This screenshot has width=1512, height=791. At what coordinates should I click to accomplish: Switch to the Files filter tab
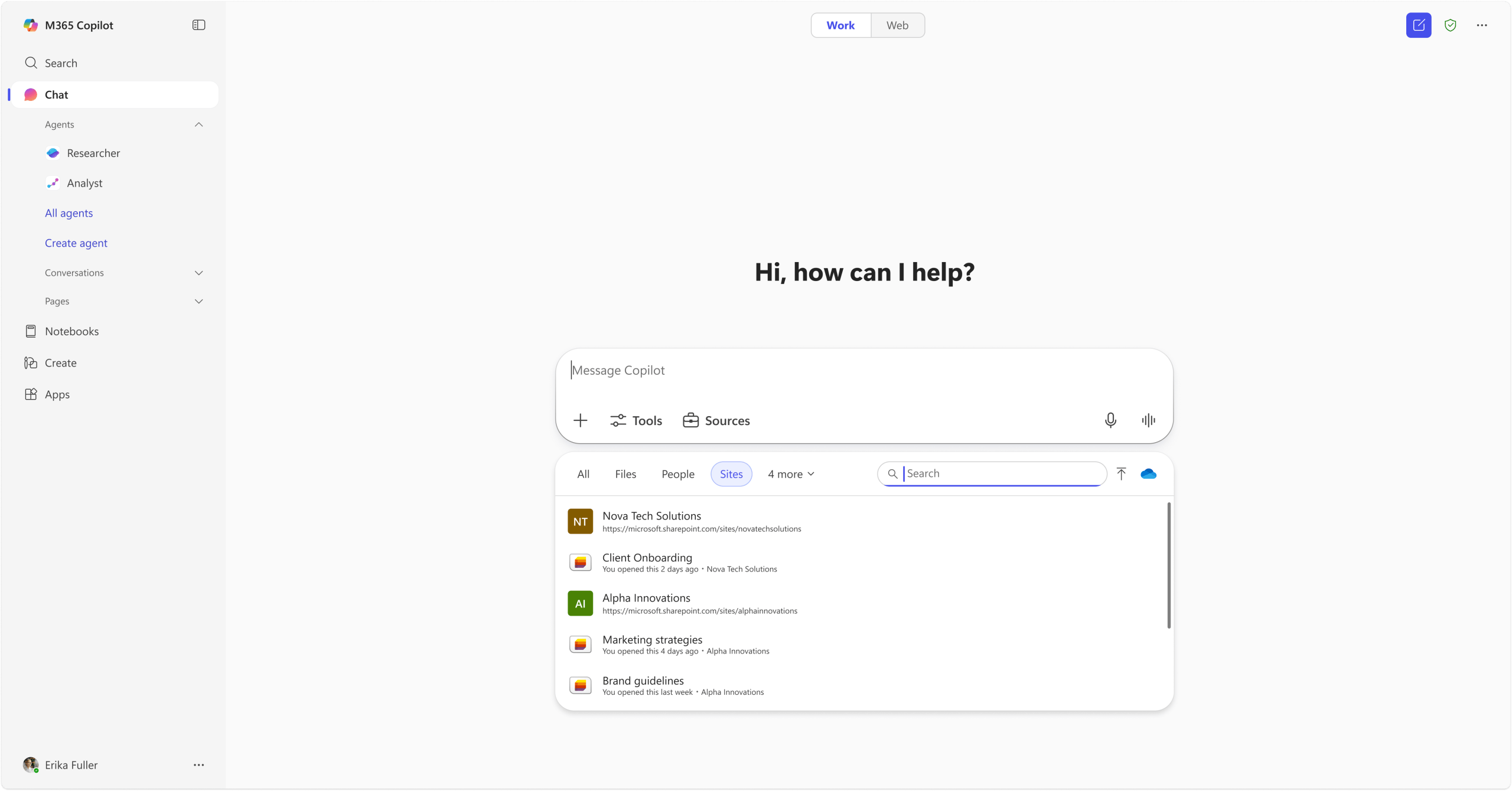click(625, 473)
